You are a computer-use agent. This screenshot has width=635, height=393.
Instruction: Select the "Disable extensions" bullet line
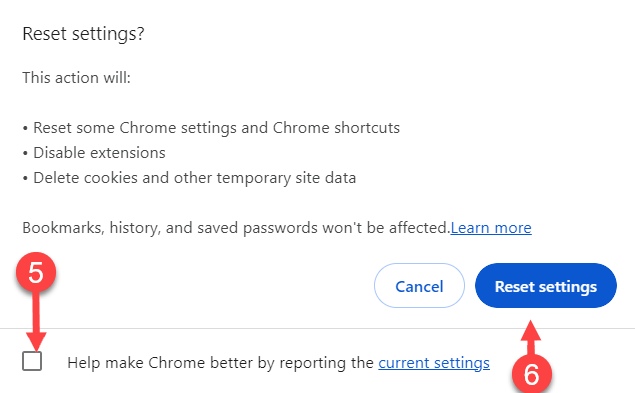click(94, 153)
